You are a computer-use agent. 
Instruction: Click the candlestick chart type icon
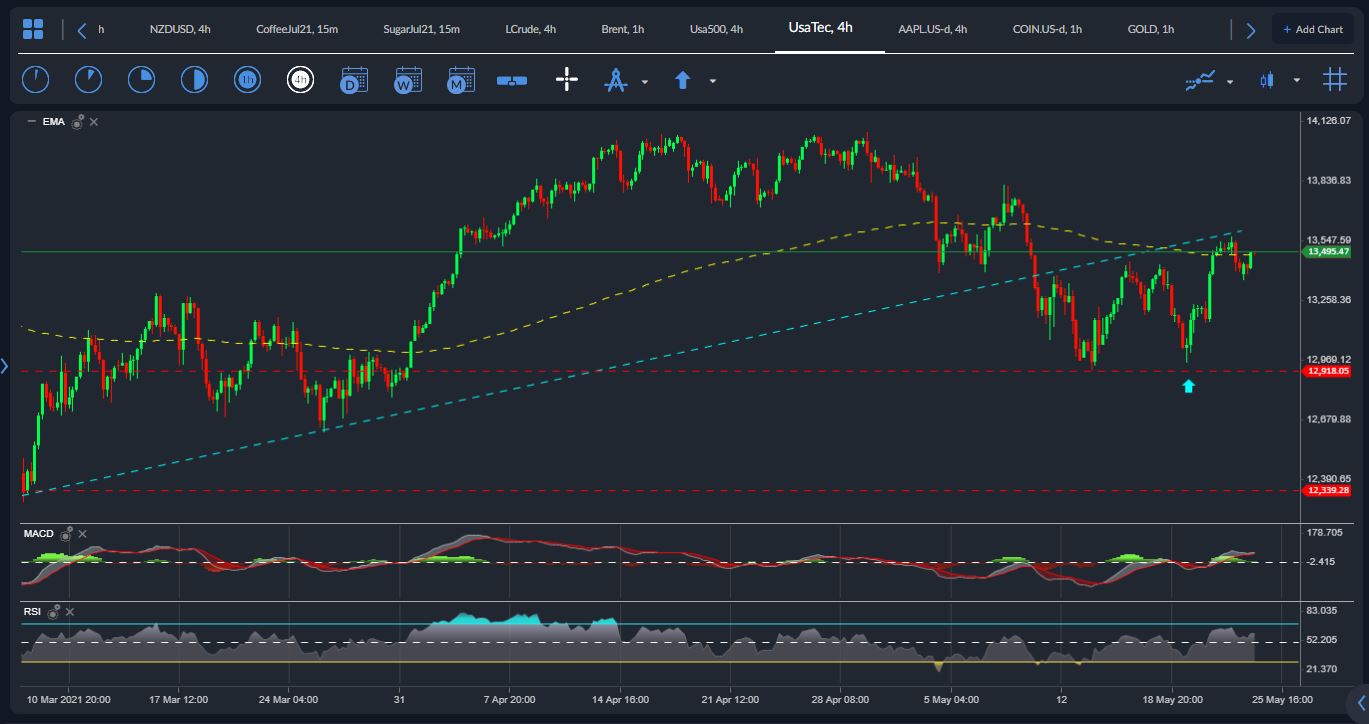pos(1267,80)
